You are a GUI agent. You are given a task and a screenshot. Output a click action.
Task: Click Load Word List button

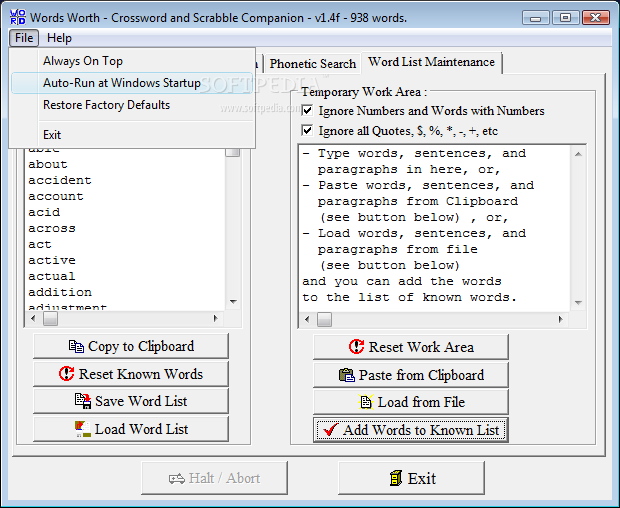[x=131, y=429]
